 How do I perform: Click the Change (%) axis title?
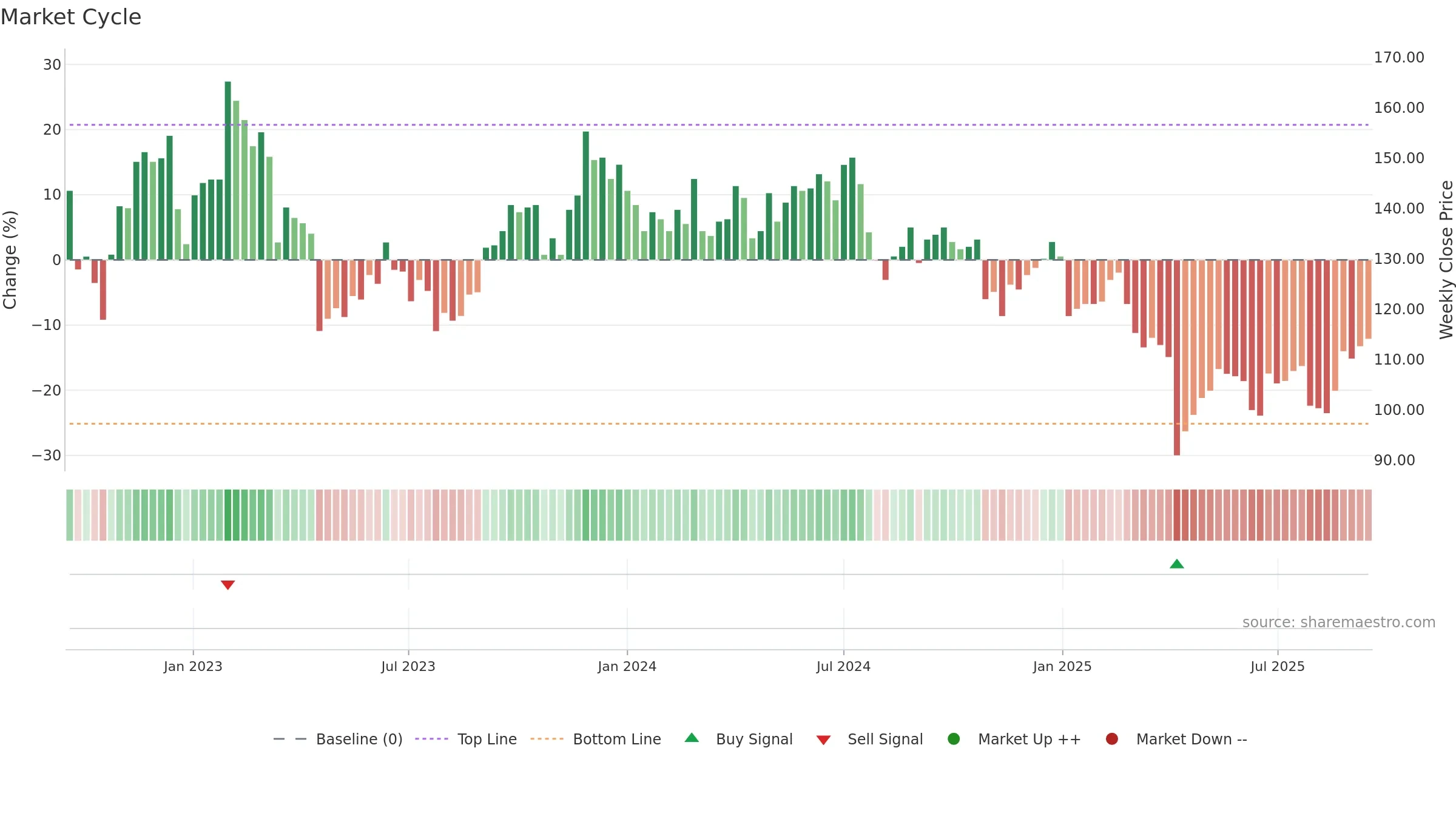click(10, 260)
